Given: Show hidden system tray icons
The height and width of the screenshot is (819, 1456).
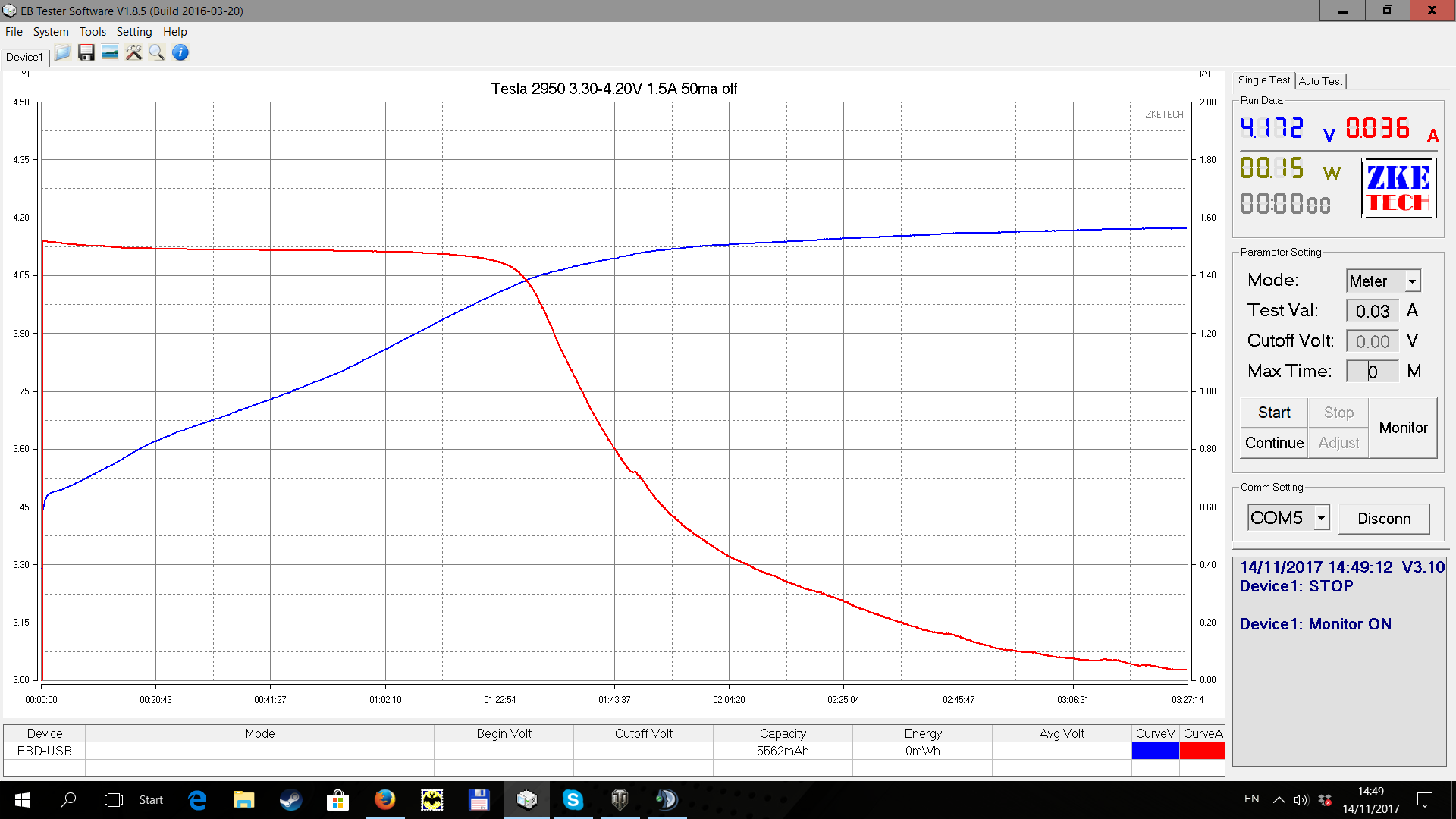Looking at the screenshot, I should (1279, 799).
